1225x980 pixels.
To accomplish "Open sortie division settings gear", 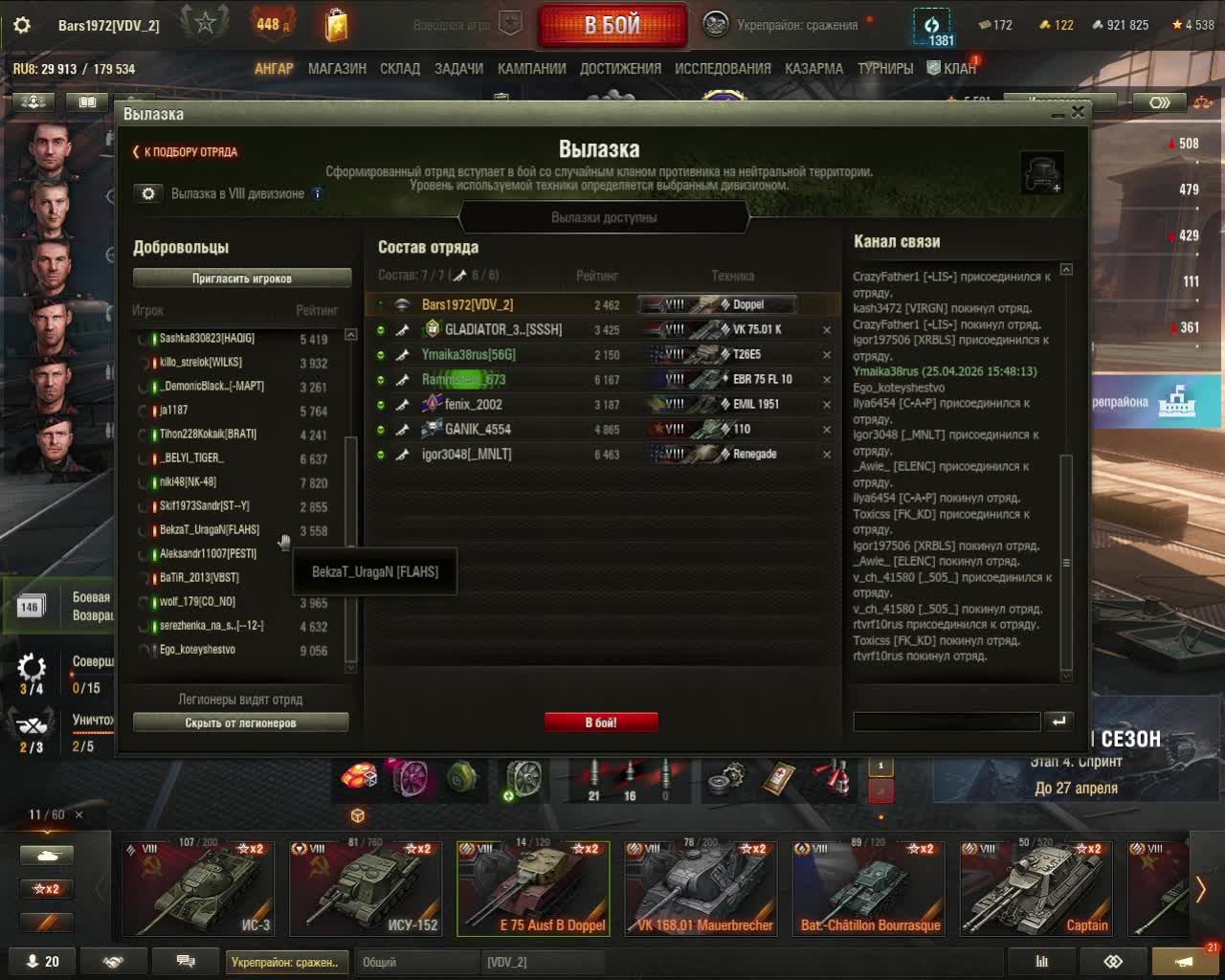I will point(148,193).
